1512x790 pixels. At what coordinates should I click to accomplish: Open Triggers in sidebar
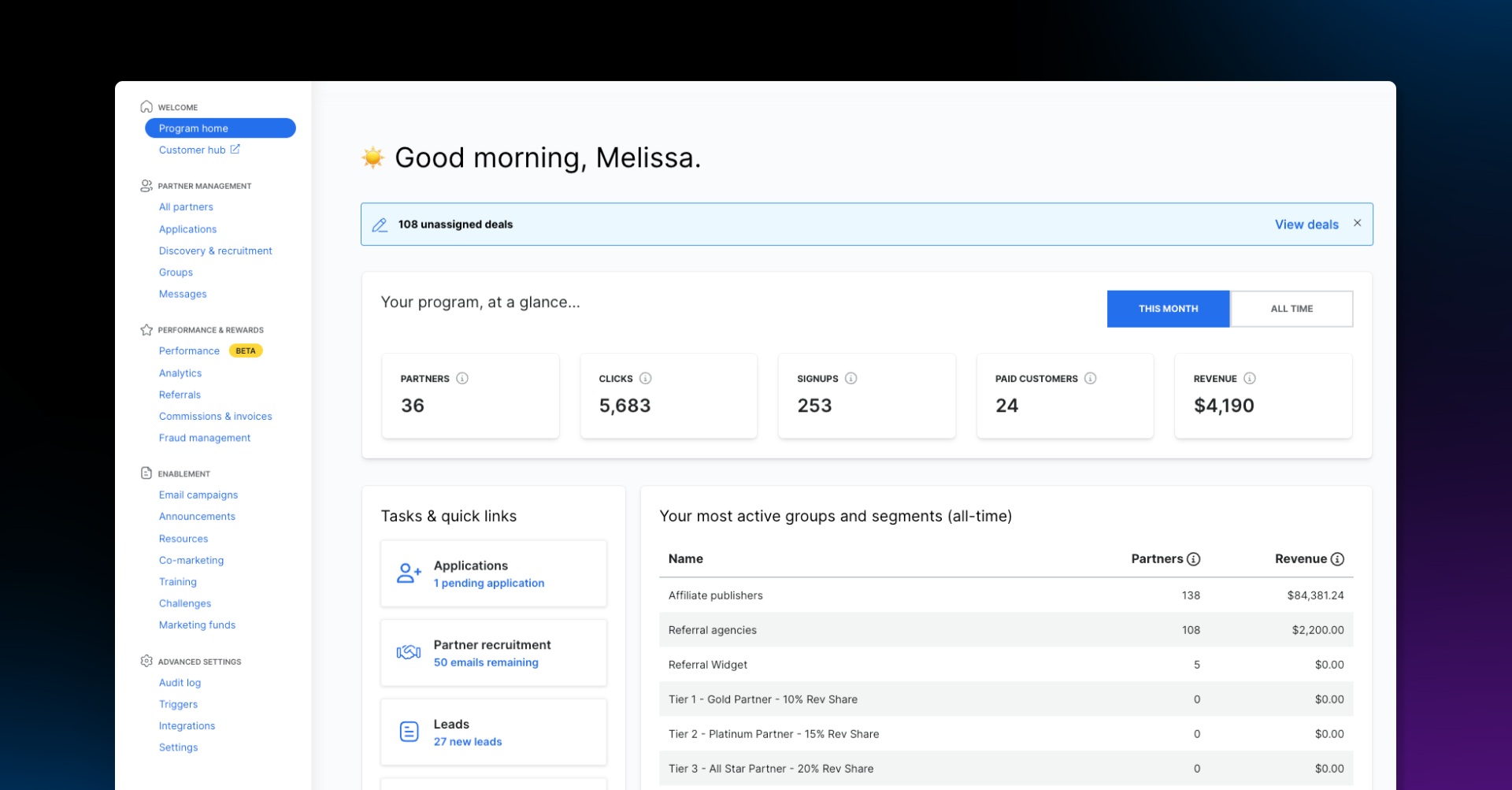178,704
